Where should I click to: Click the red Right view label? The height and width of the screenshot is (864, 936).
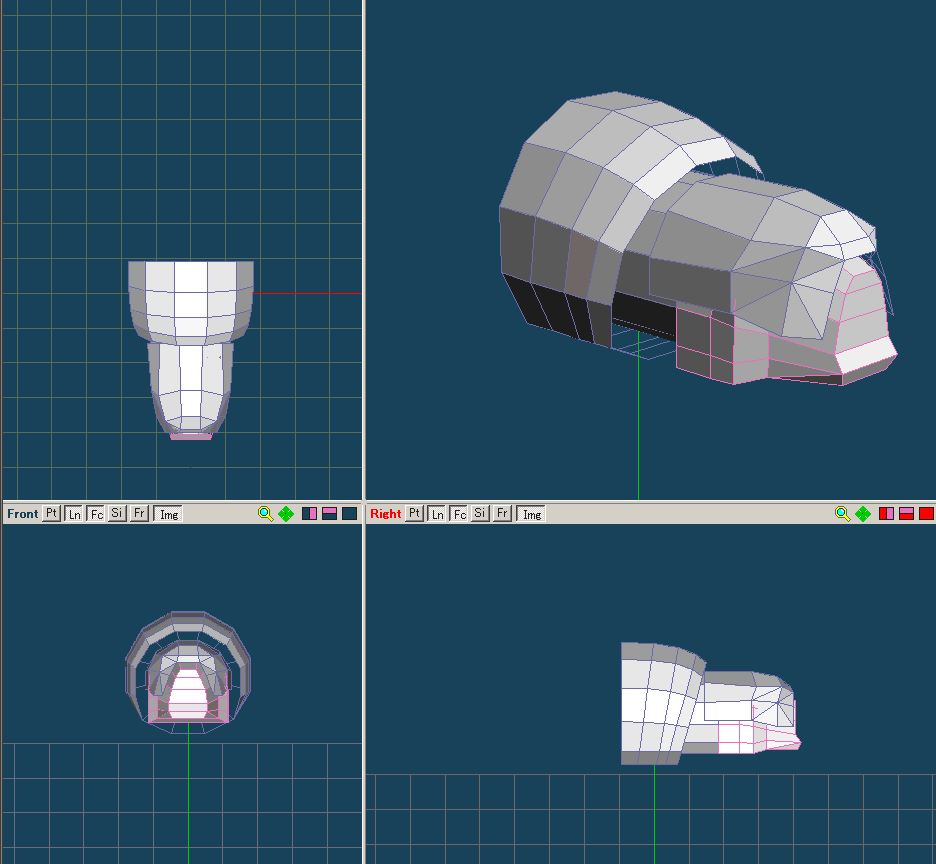pos(385,514)
